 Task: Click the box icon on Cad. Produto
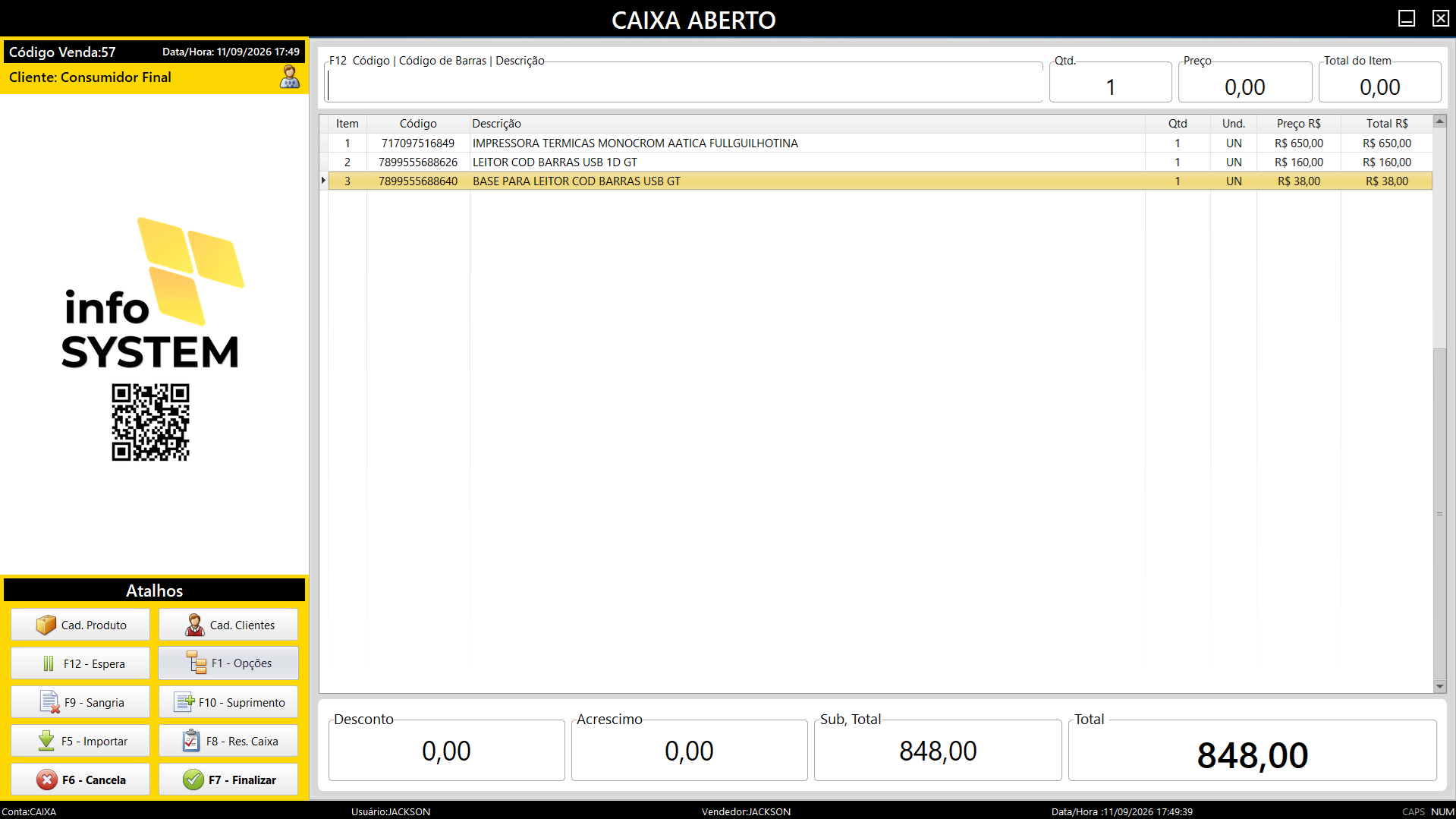(46, 625)
